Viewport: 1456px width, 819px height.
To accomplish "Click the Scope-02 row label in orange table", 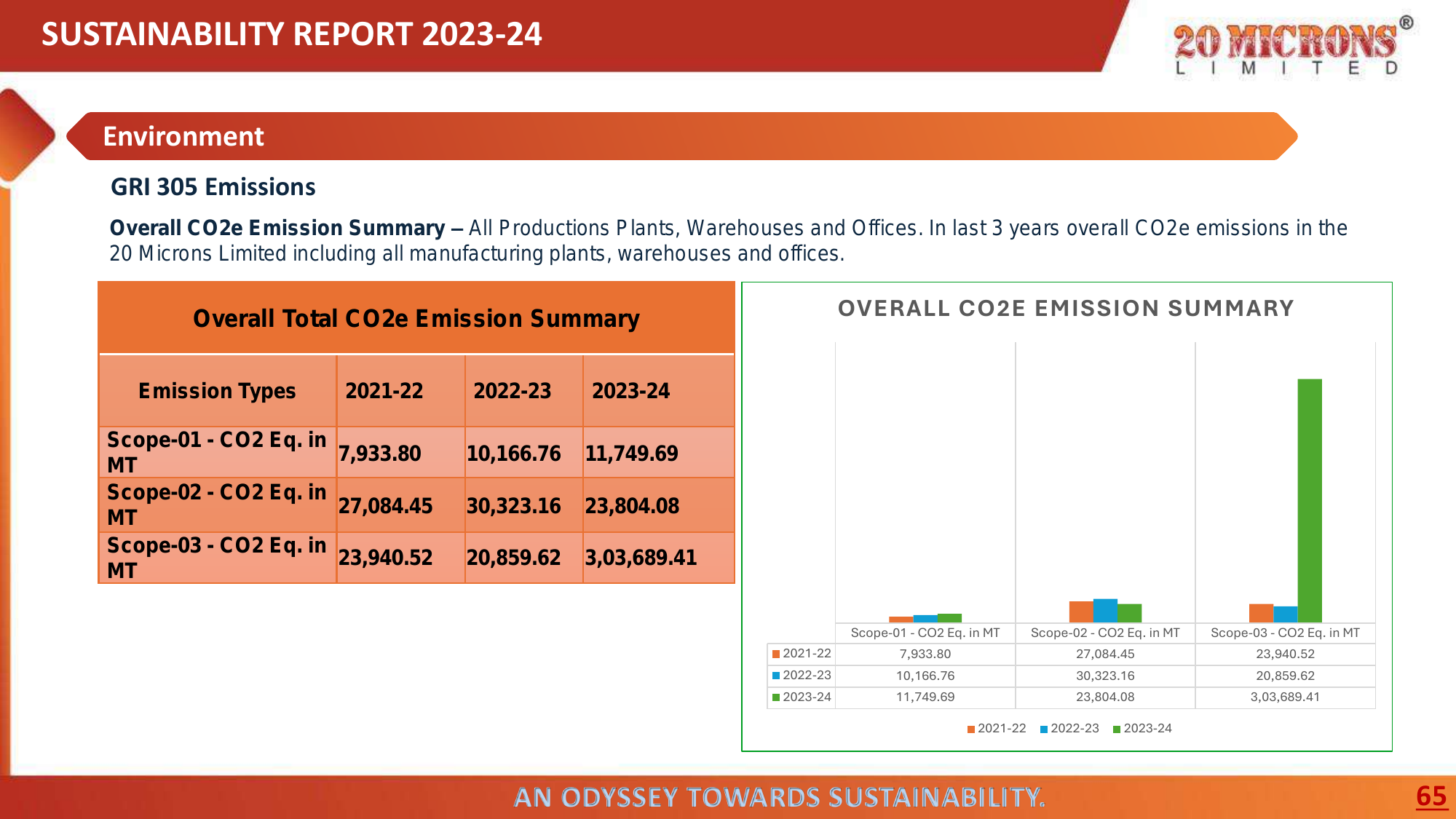I will [217, 505].
